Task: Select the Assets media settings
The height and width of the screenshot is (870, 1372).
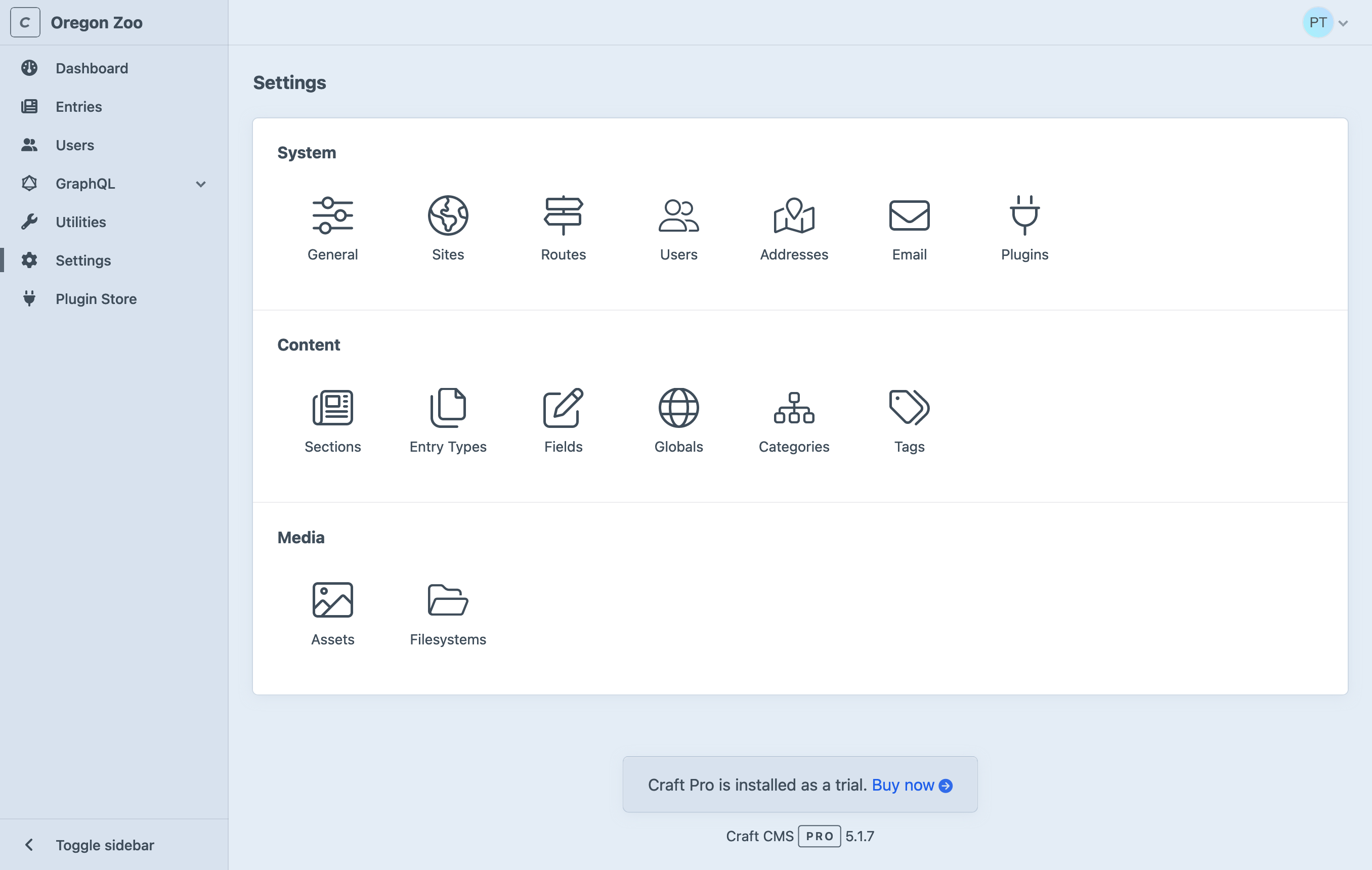Action: click(x=332, y=613)
